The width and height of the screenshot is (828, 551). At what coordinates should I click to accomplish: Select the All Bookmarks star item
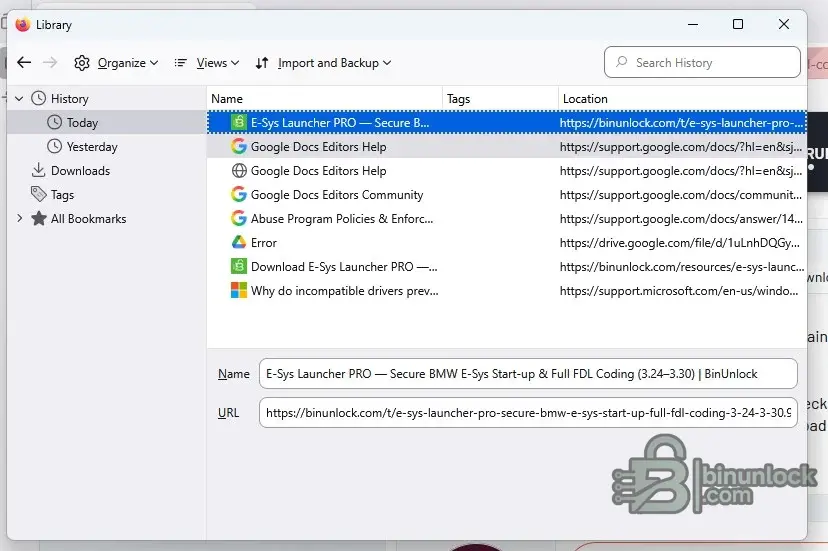point(88,219)
